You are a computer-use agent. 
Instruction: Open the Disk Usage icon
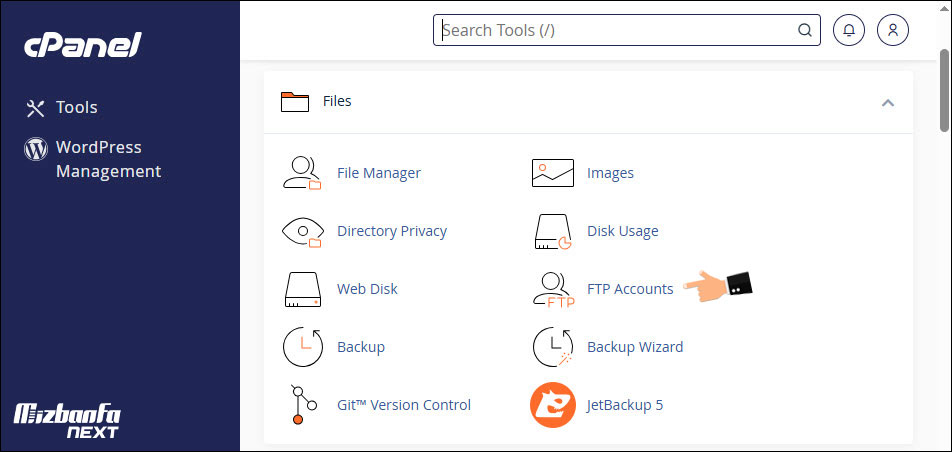[x=552, y=231]
